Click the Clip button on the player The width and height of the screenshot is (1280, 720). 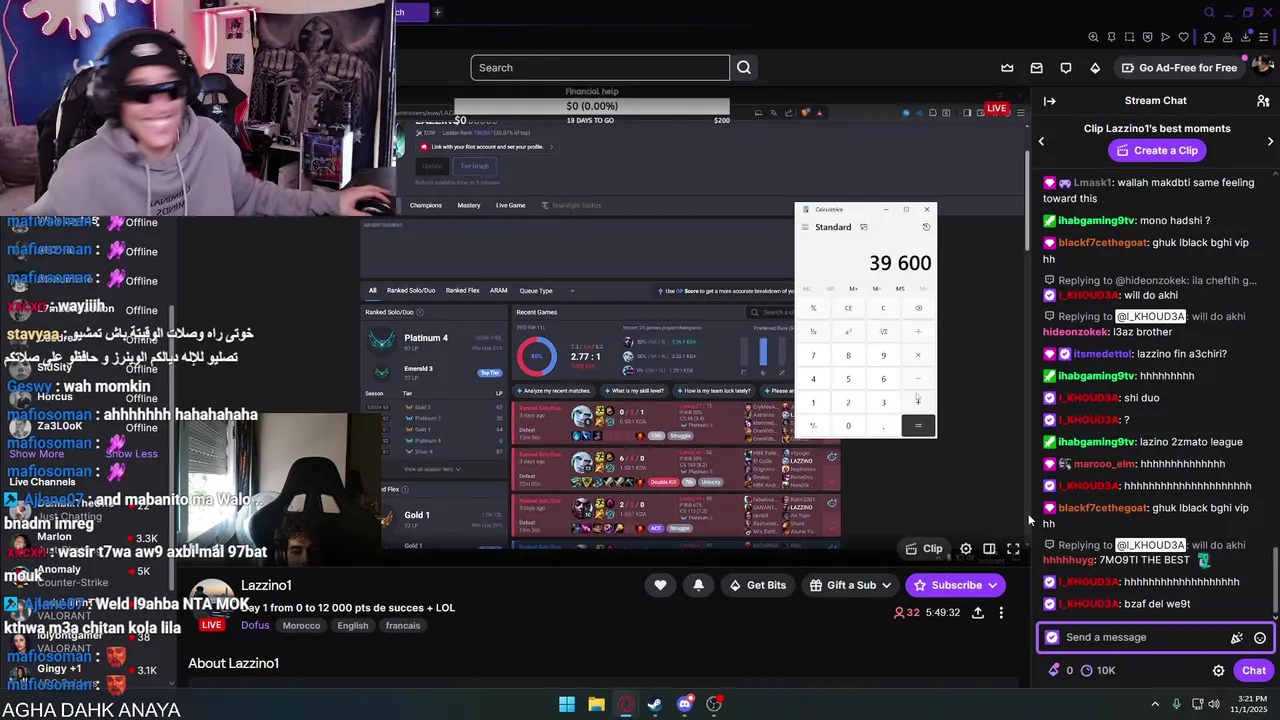pyautogui.click(x=923, y=549)
